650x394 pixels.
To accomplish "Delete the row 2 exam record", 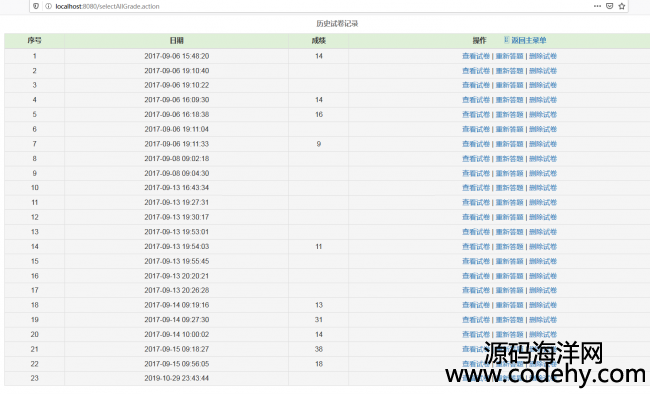I will 543,71.
